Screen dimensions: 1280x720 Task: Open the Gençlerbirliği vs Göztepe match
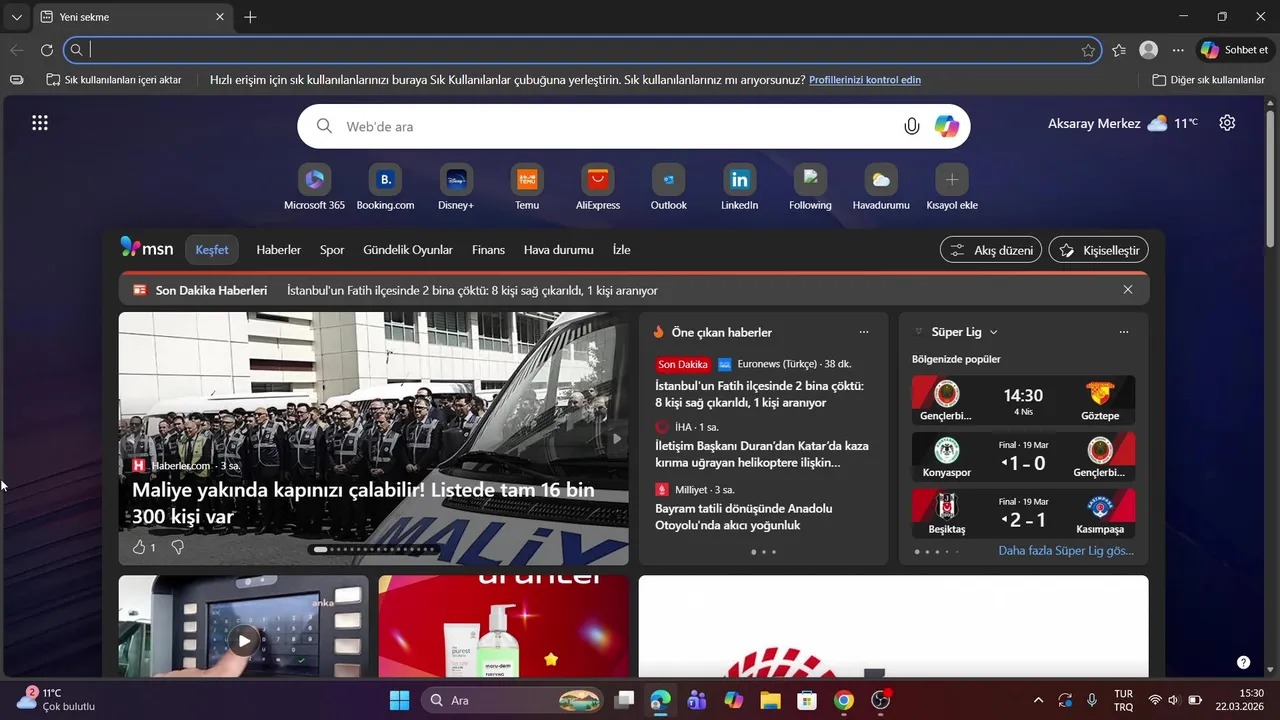click(x=1023, y=400)
